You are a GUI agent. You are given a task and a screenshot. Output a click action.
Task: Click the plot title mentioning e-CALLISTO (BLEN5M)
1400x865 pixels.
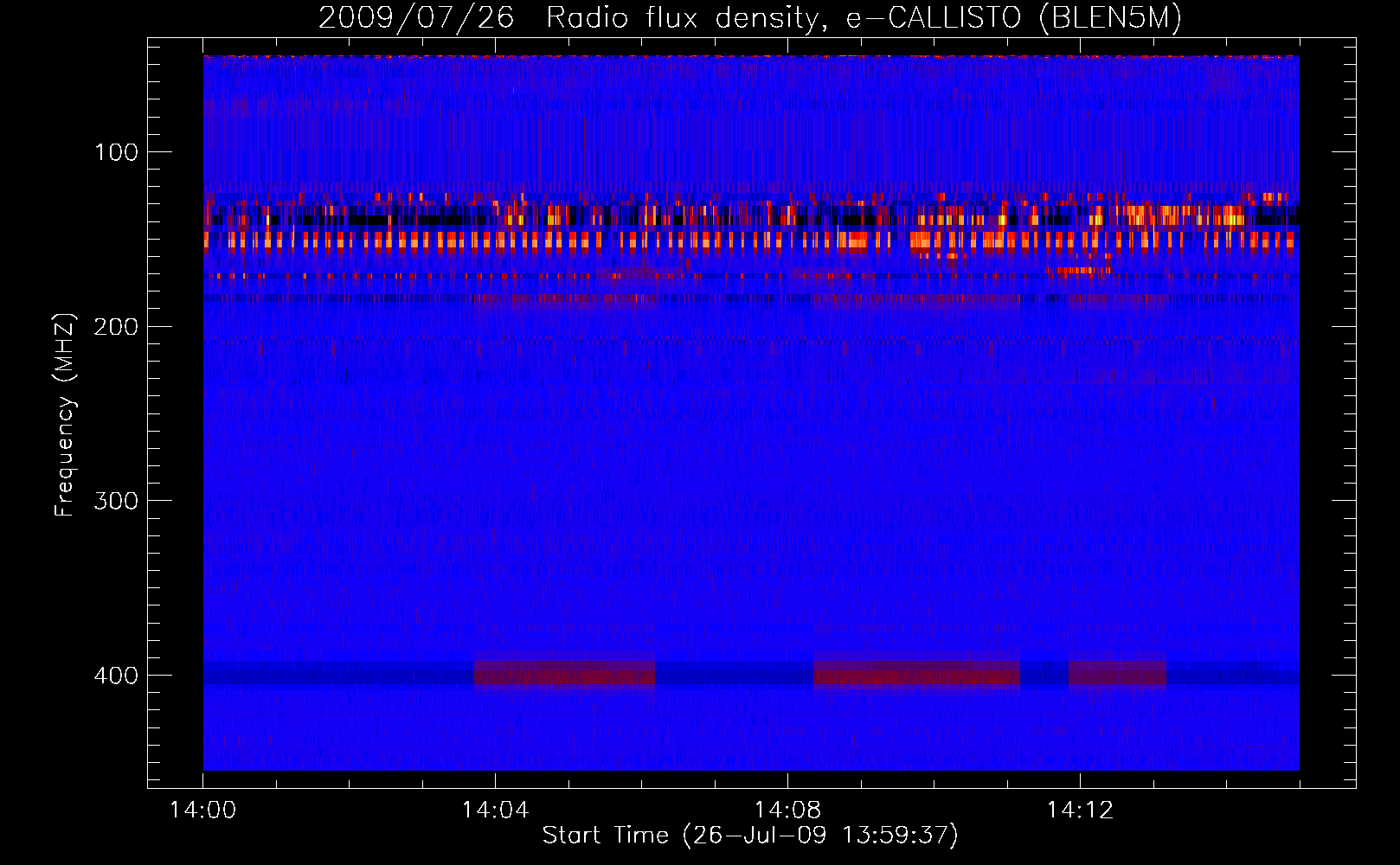click(750, 17)
